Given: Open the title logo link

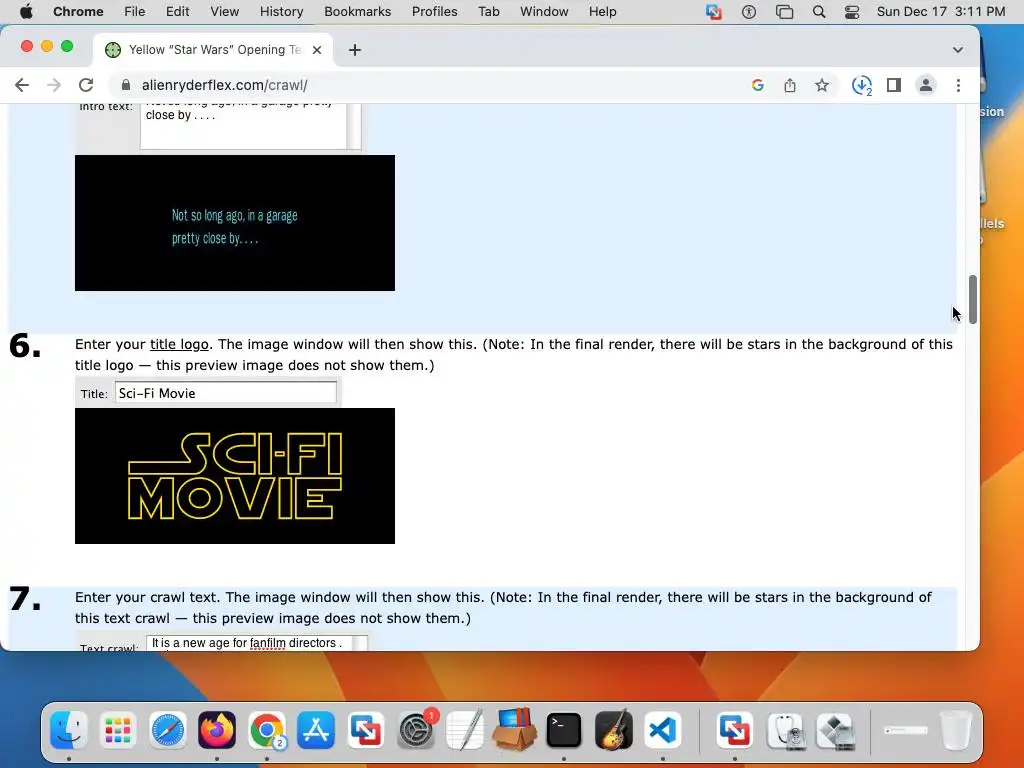Looking at the screenshot, I should click(179, 344).
